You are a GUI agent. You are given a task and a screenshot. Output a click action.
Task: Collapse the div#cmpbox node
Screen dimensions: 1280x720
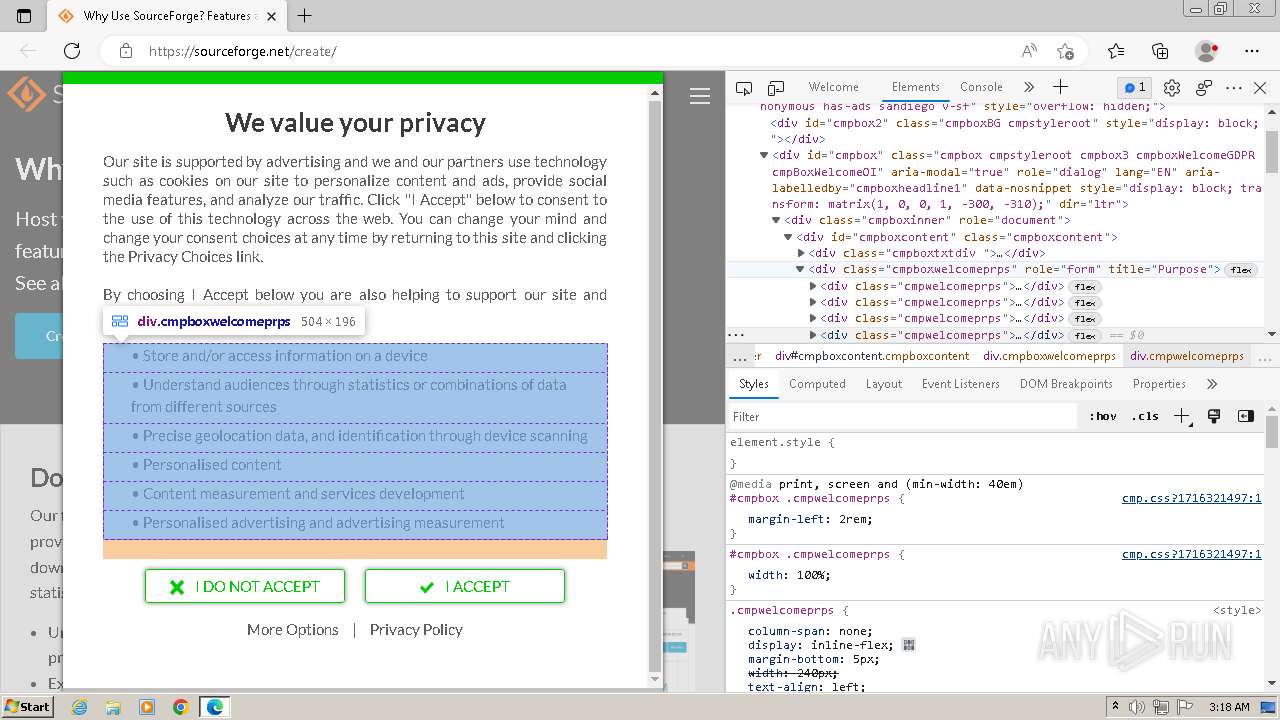764,155
